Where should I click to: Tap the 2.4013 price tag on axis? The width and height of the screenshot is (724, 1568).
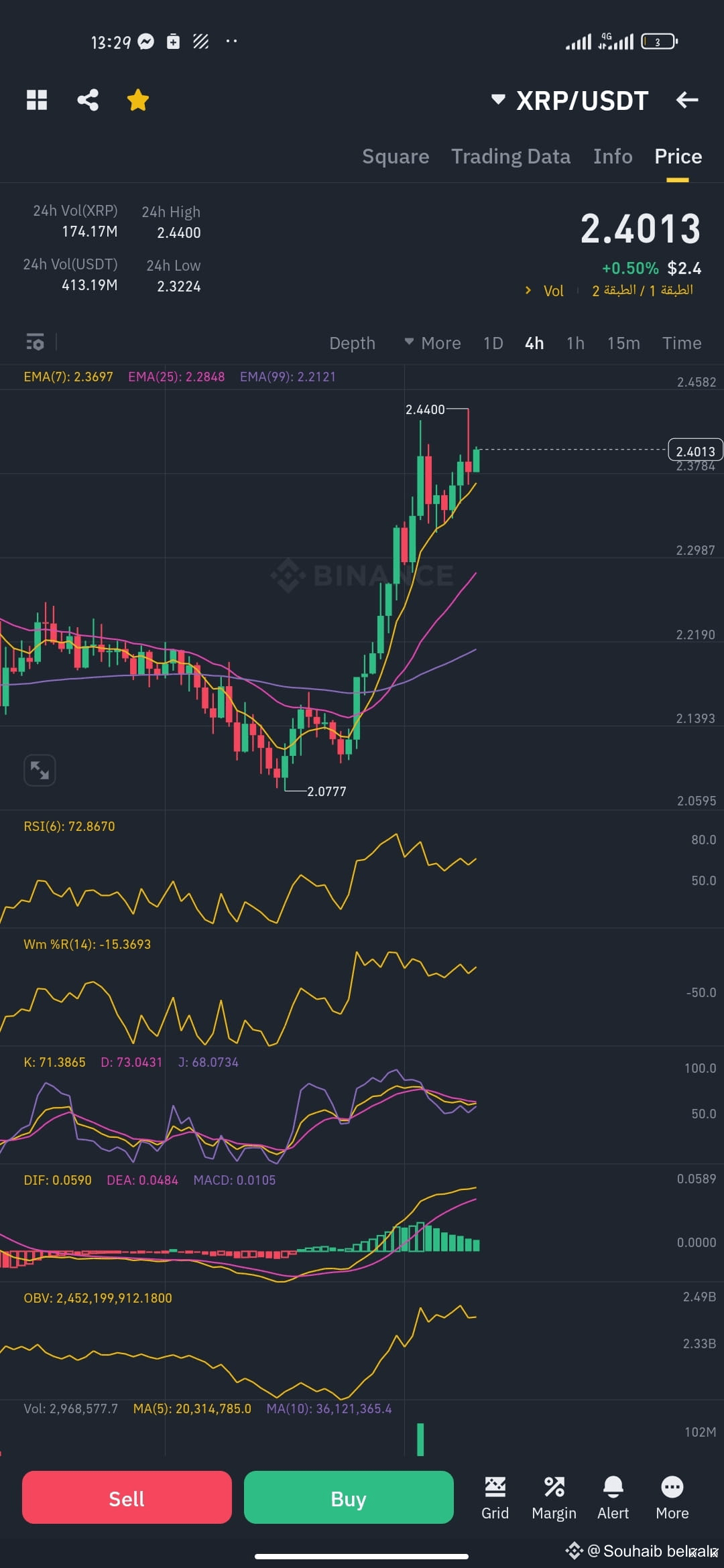[x=695, y=451]
